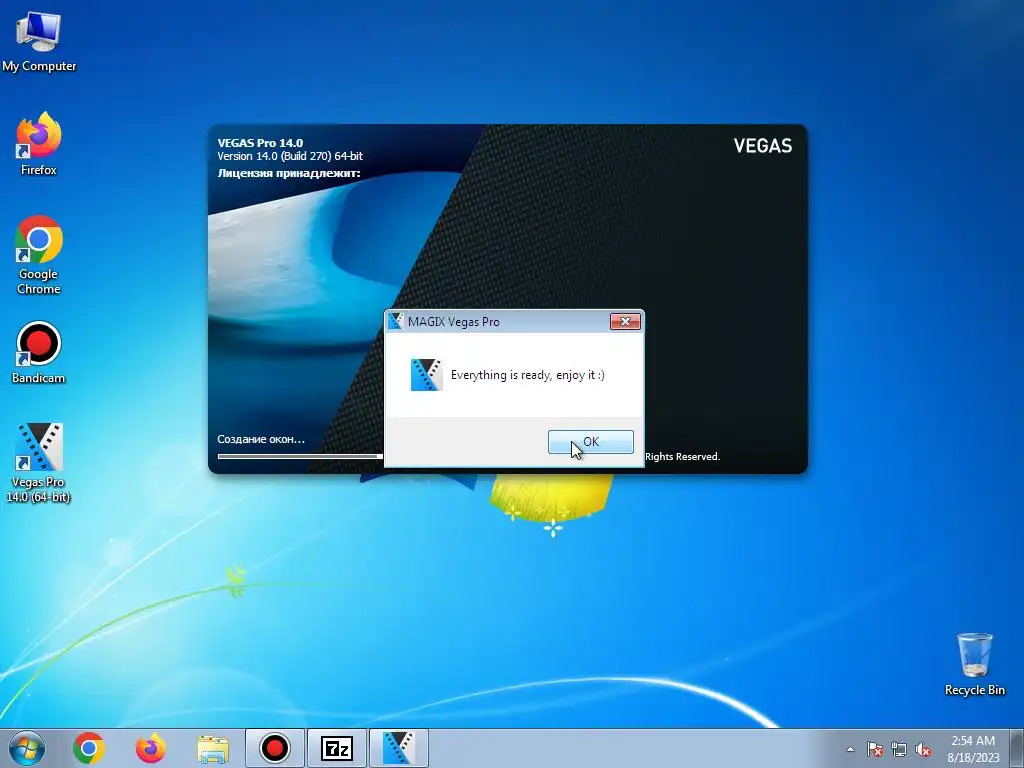Open the Action Center flag icon

[875, 749]
